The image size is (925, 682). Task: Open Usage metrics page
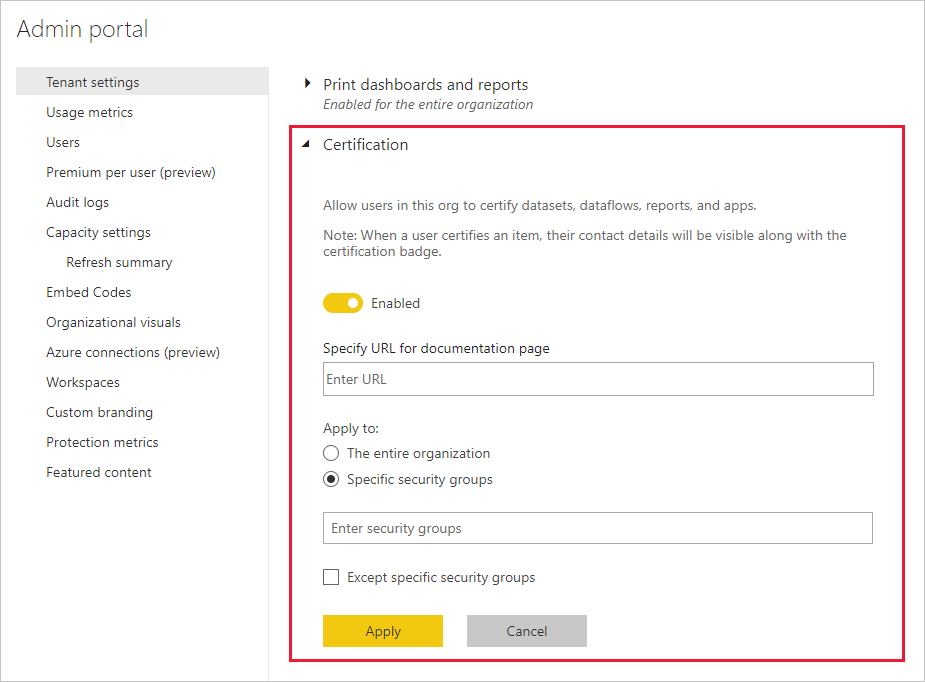click(x=89, y=112)
